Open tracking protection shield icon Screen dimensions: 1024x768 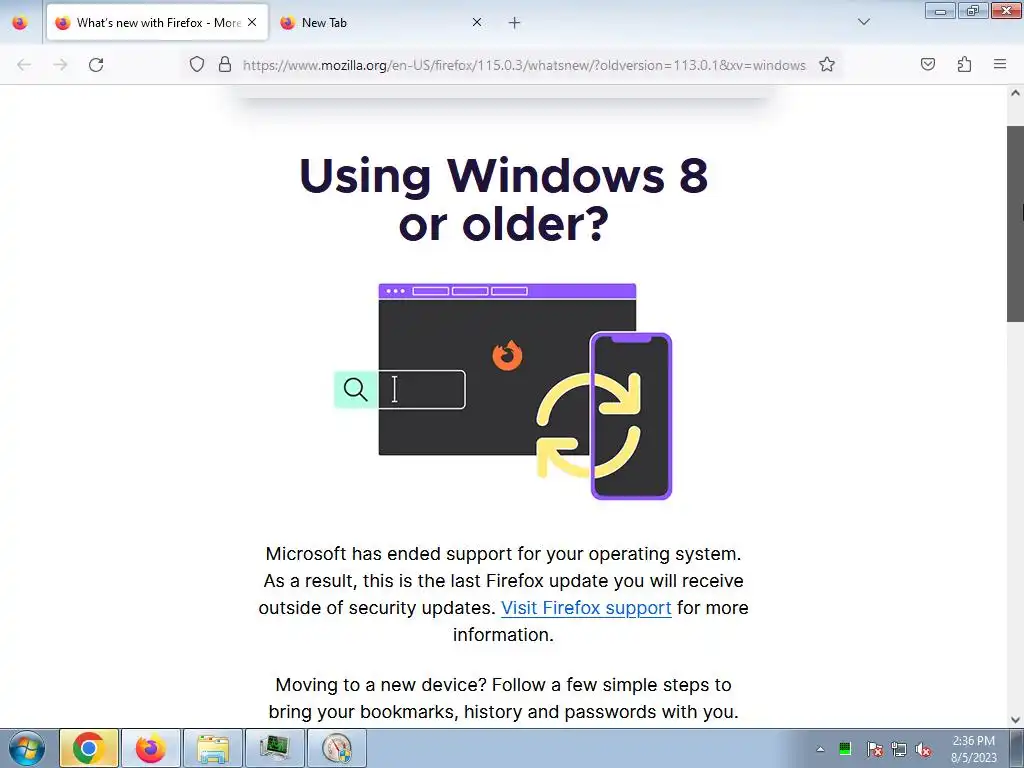tap(197, 65)
